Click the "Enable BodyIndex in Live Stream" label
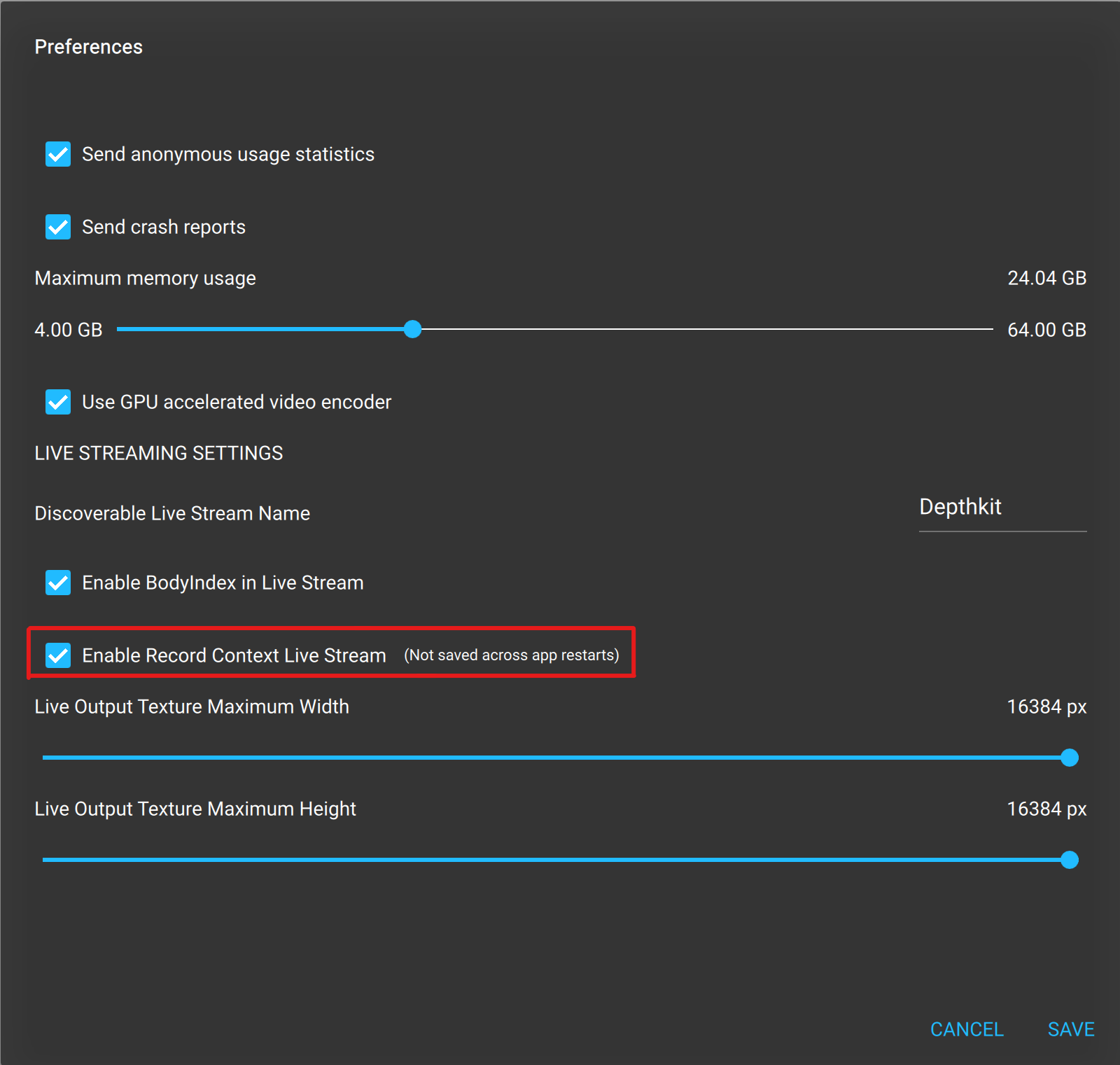Screen dimensions: 1120x1065 (223, 583)
